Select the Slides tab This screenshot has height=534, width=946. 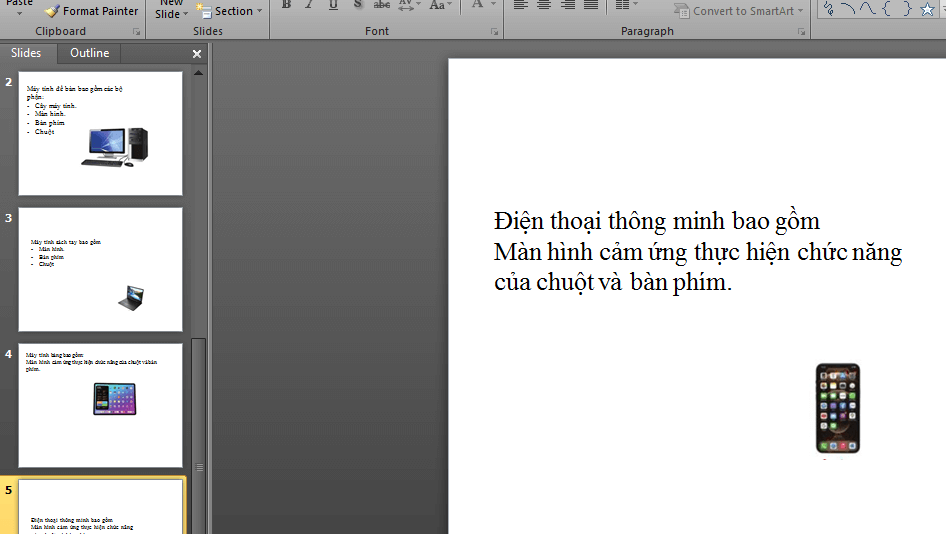pyautogui.click(x=26, y=53)
